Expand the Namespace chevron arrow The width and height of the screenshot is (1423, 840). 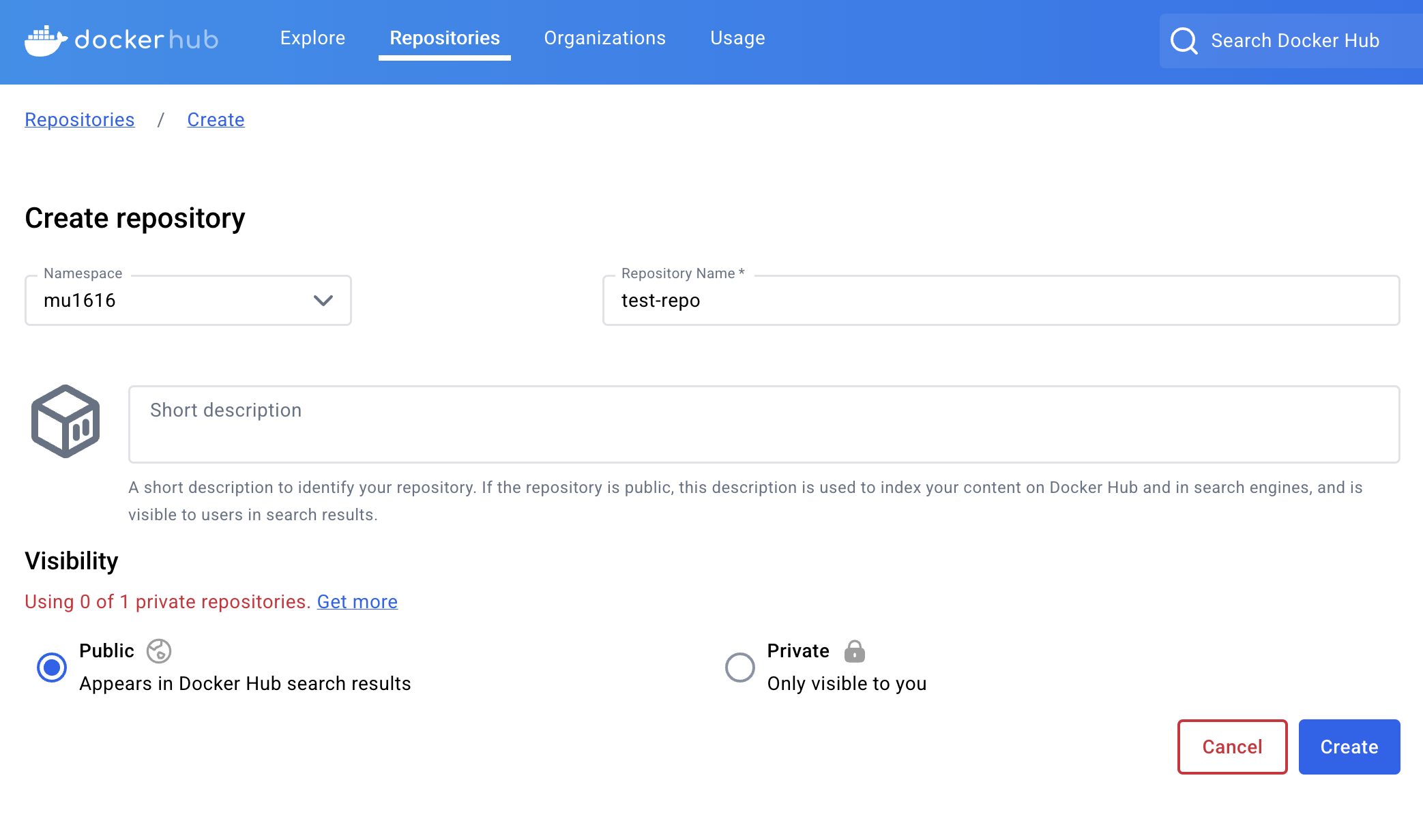(x=323, y=301)
